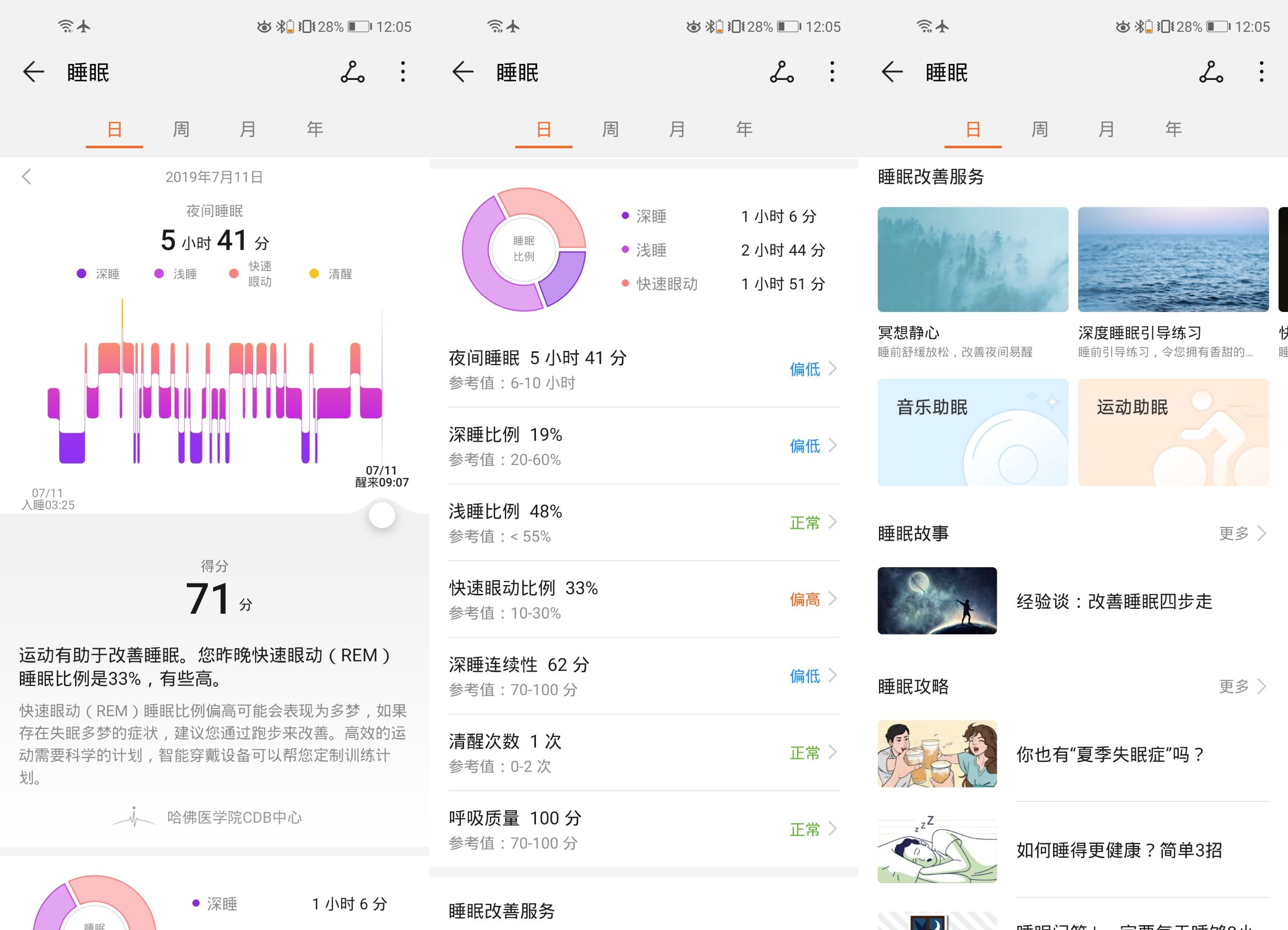Tap 正常 status of 清醒次数 row
The image size is (1288, 930).
click(805, 753)
